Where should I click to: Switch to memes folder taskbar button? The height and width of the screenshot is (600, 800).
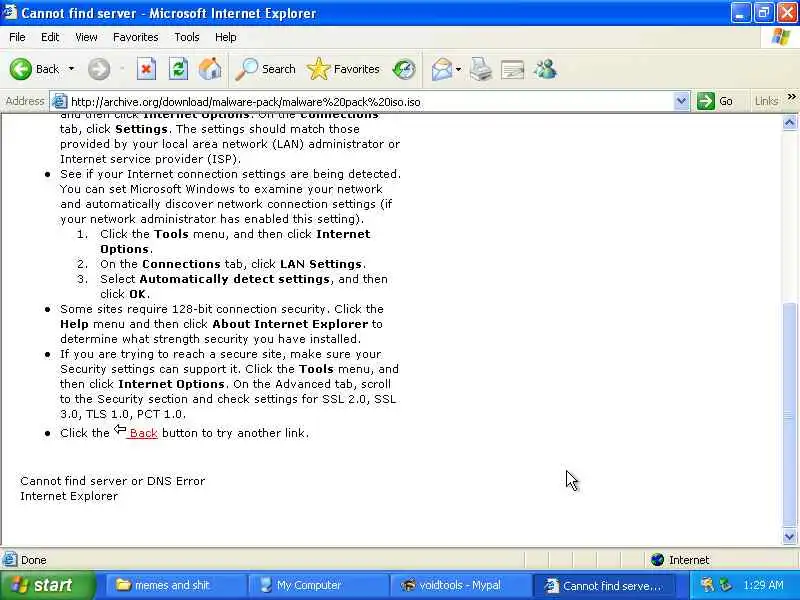click(x=175, y=585)
